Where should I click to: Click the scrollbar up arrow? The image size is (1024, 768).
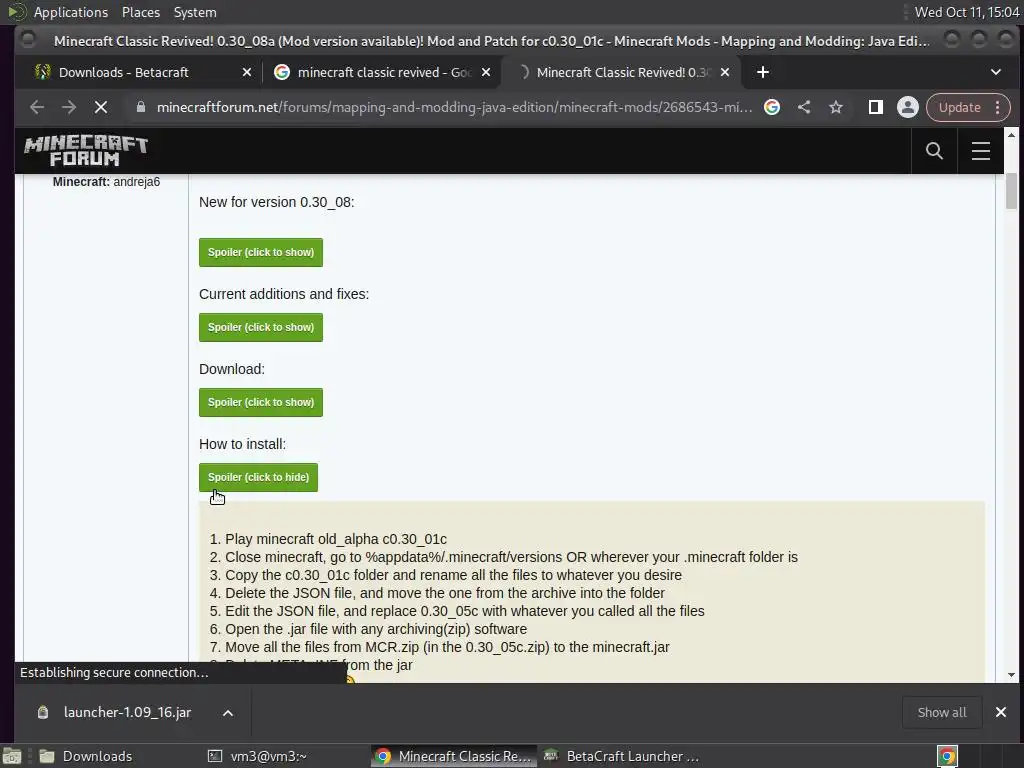[x=1011, y=135]
